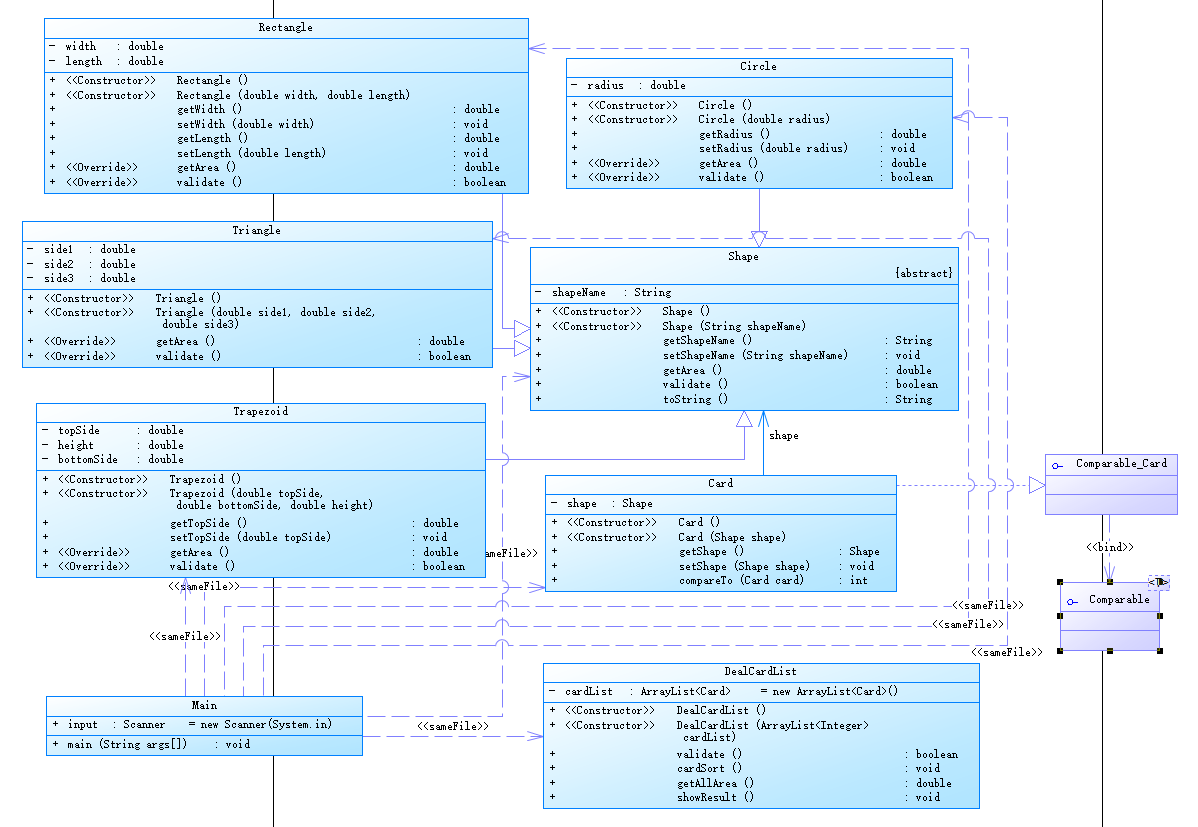
Task: Click the hollow generalization arrowhead below Circle
Action: tap(759, 238)
